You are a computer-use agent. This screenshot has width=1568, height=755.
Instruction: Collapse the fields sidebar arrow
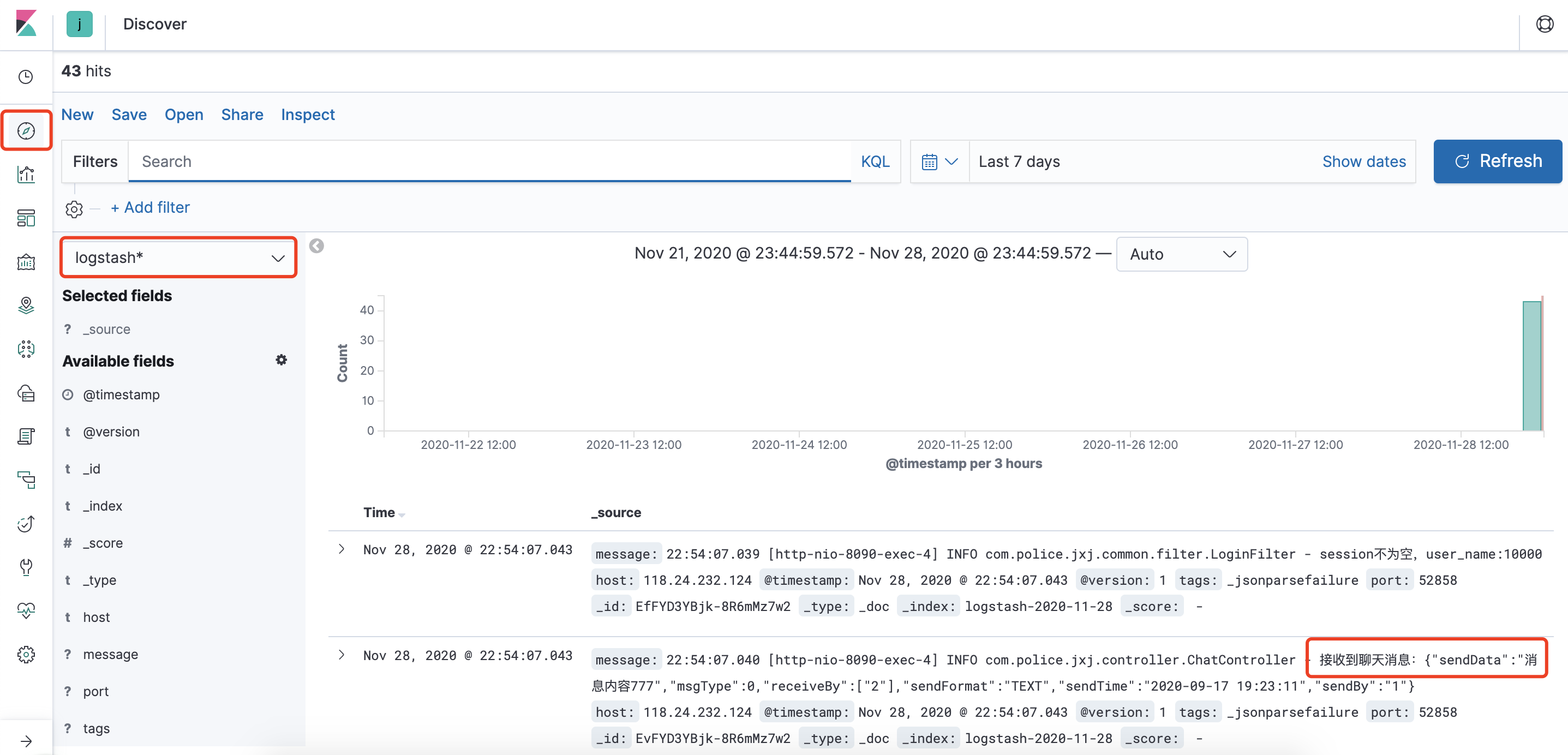point(316,246)
